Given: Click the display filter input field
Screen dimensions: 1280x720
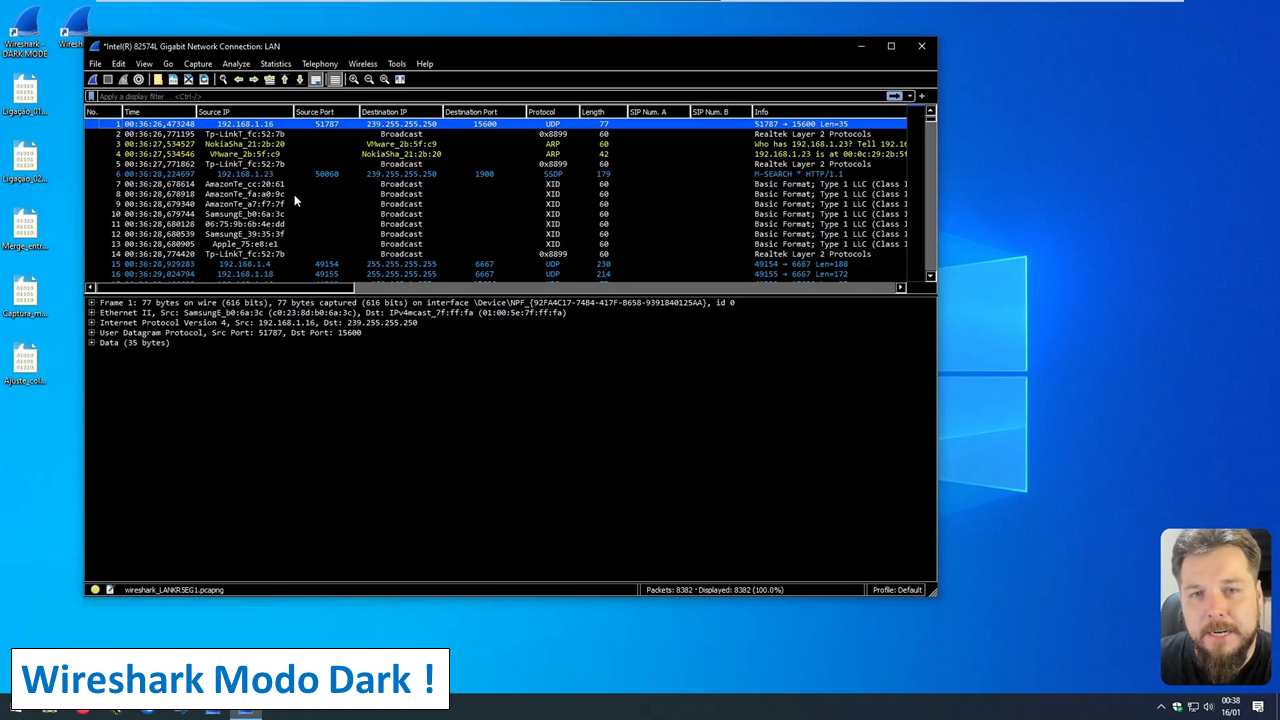Looking at the screenshot, I should coord(490,96).
